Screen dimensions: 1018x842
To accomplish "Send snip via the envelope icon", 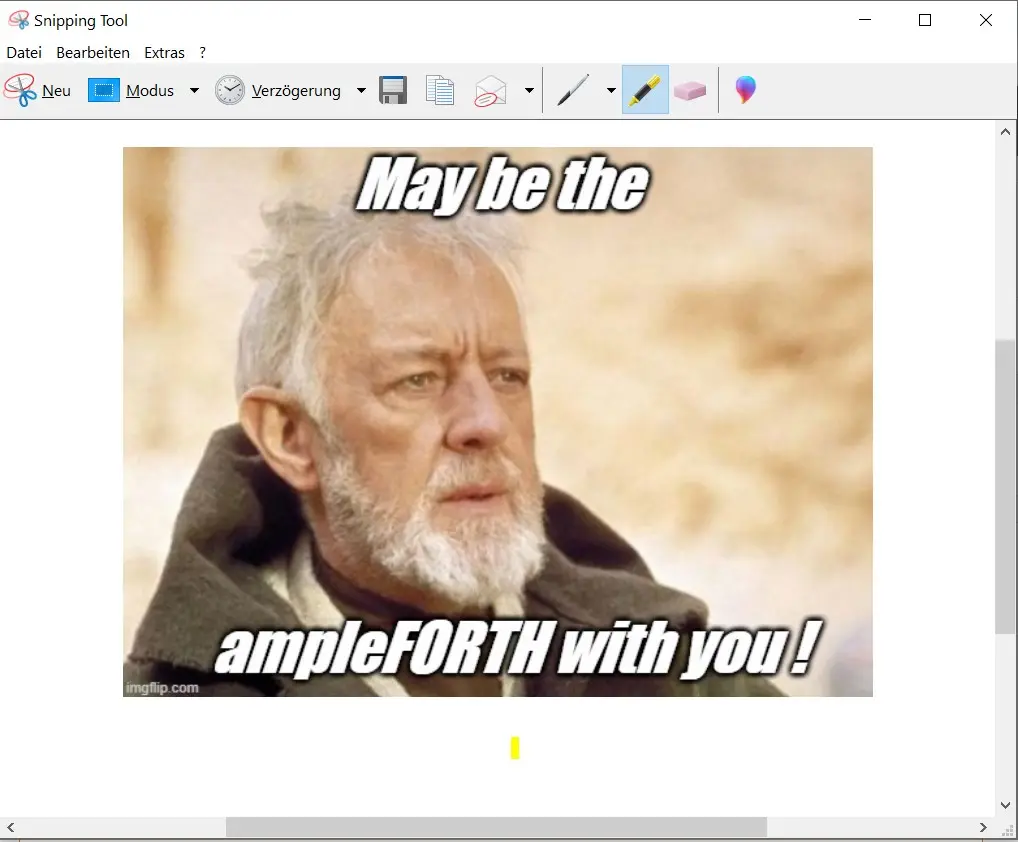I will [x=490, y=90].
